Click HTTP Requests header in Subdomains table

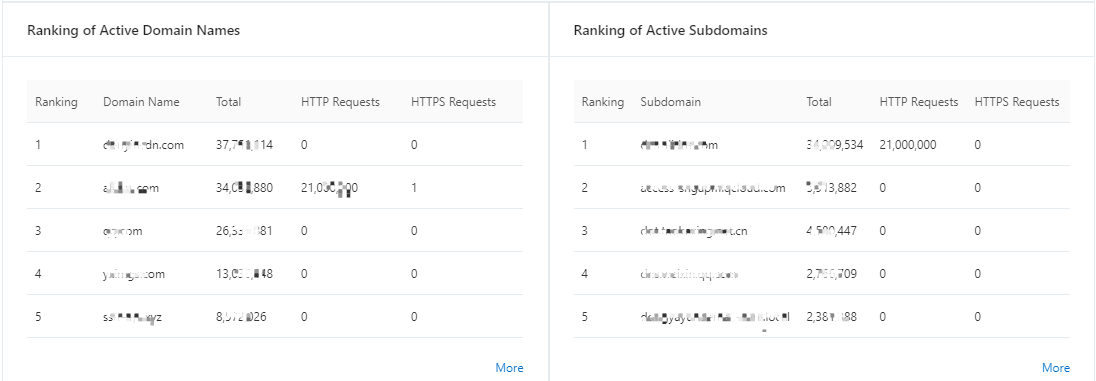pos(918,102)
